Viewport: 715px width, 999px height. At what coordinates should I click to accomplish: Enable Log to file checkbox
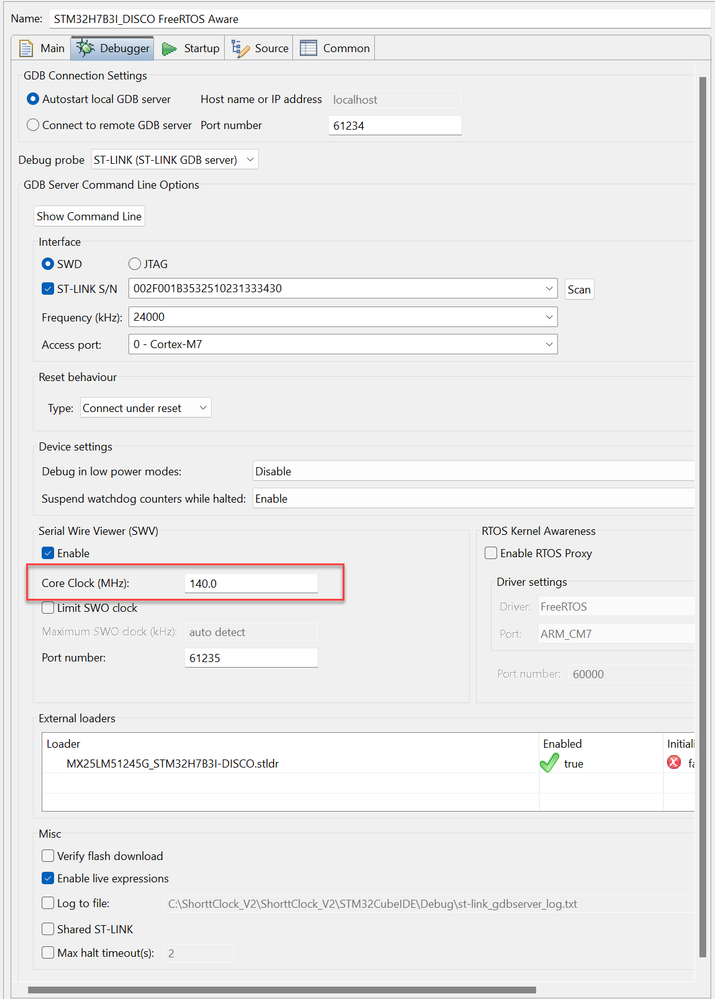48,903
